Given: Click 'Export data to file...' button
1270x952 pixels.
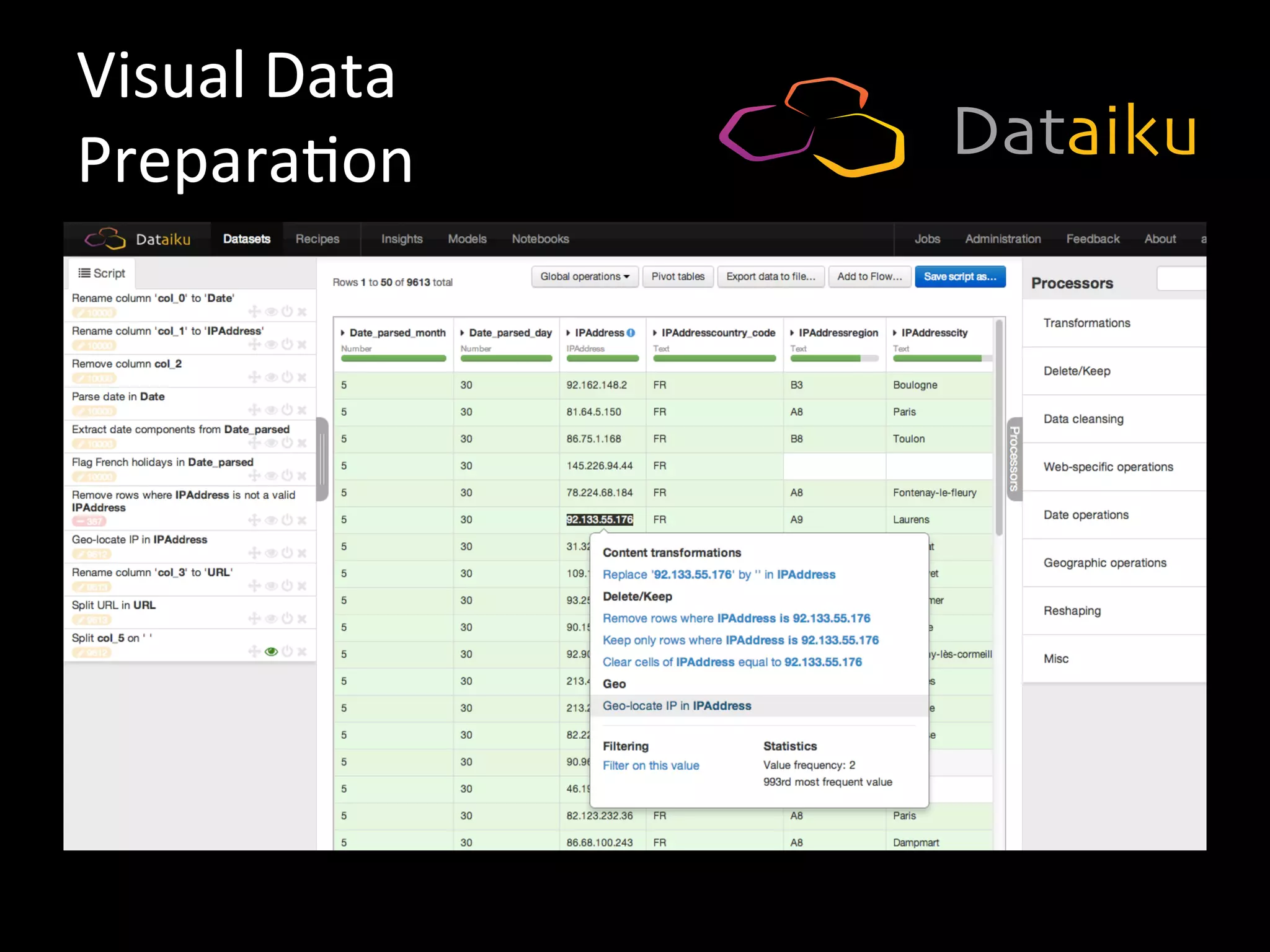Looking at the screenshot, I should click(771, 276).
